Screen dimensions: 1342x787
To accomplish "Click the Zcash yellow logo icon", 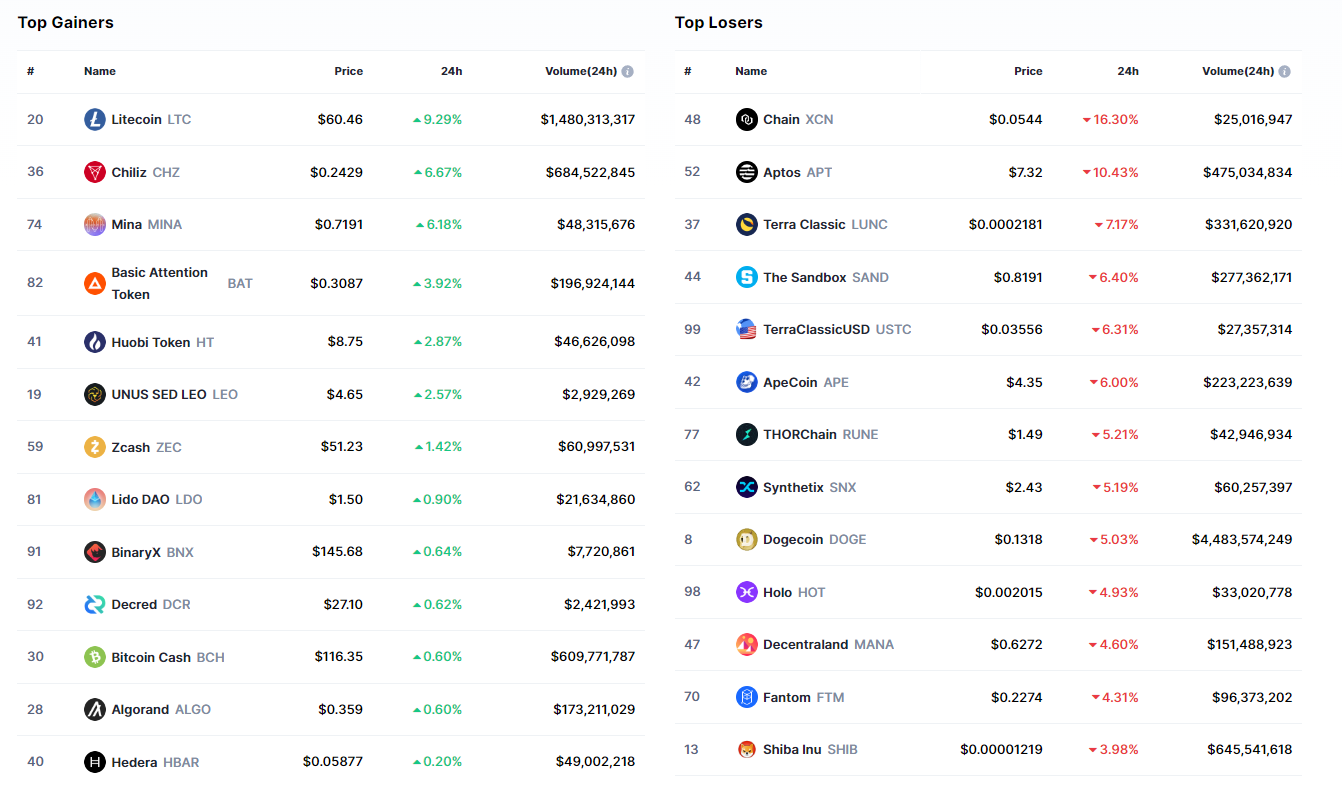I will [x=95, y=447].
